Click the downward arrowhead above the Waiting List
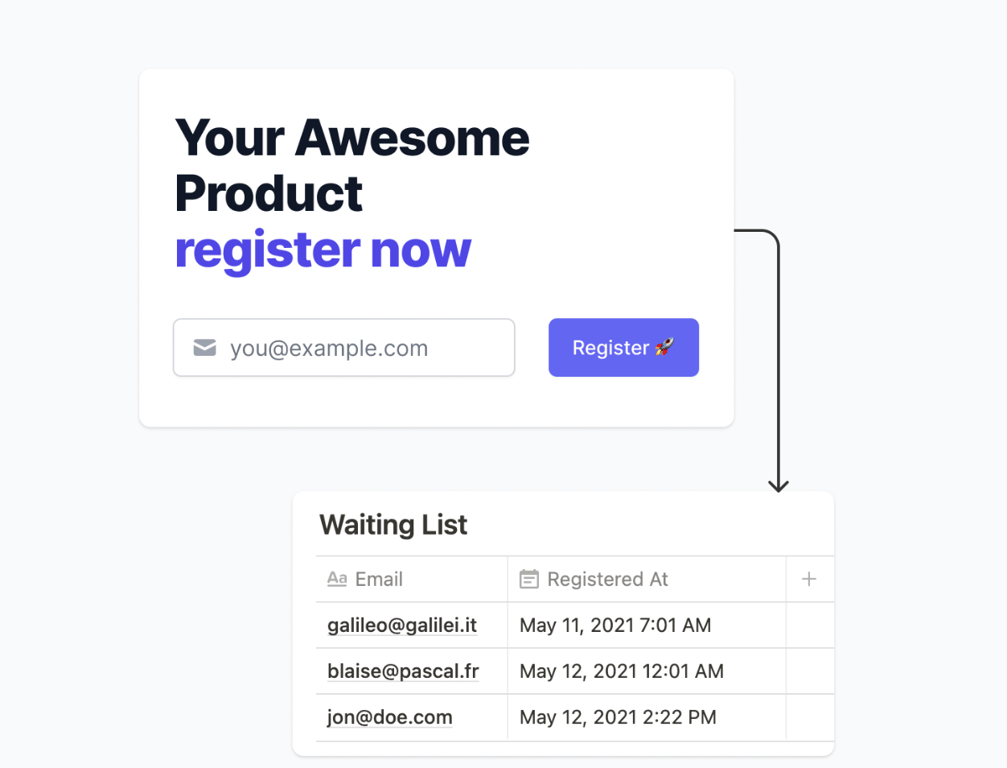Screen dimensions: 1007x768 point(778,485)
